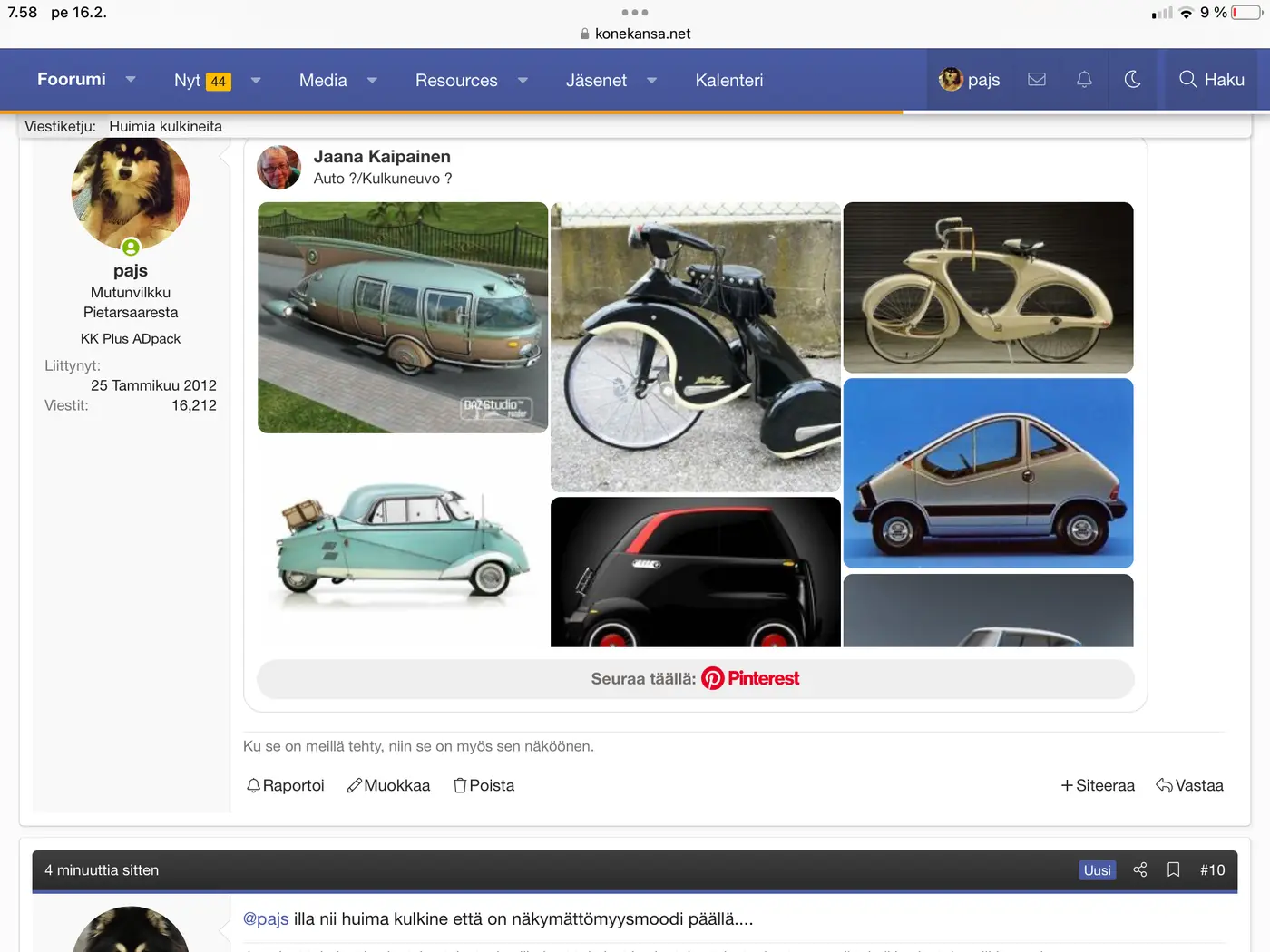Open the private messages envelope icon

1037,80
